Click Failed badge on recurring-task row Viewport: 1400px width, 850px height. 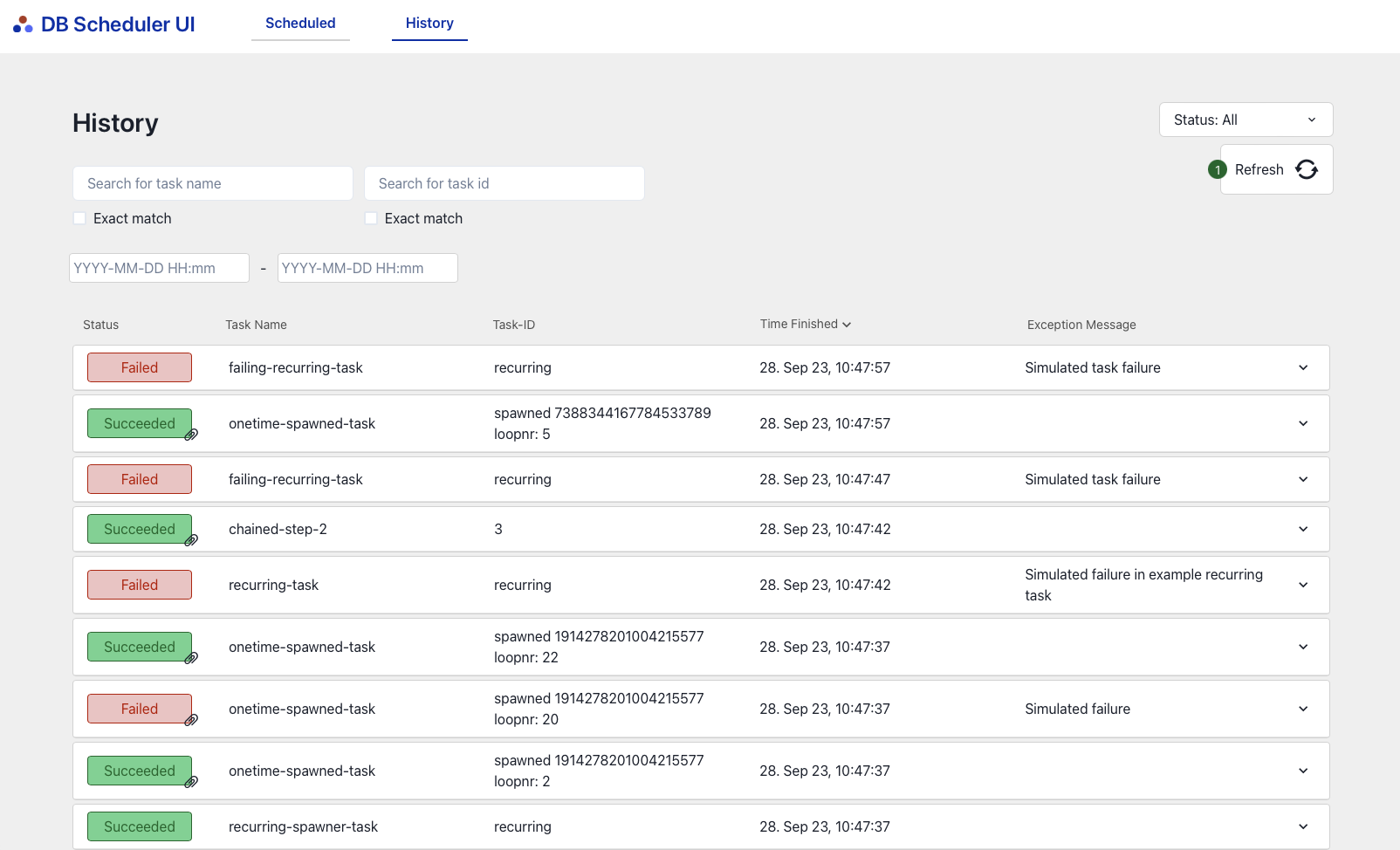point(140,585)
